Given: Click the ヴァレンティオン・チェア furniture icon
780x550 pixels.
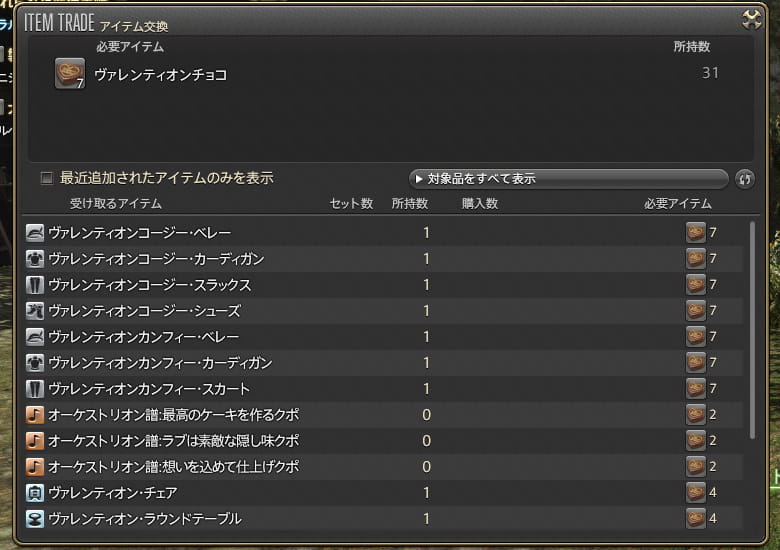Looking at the screenshot, I should 35,493.
